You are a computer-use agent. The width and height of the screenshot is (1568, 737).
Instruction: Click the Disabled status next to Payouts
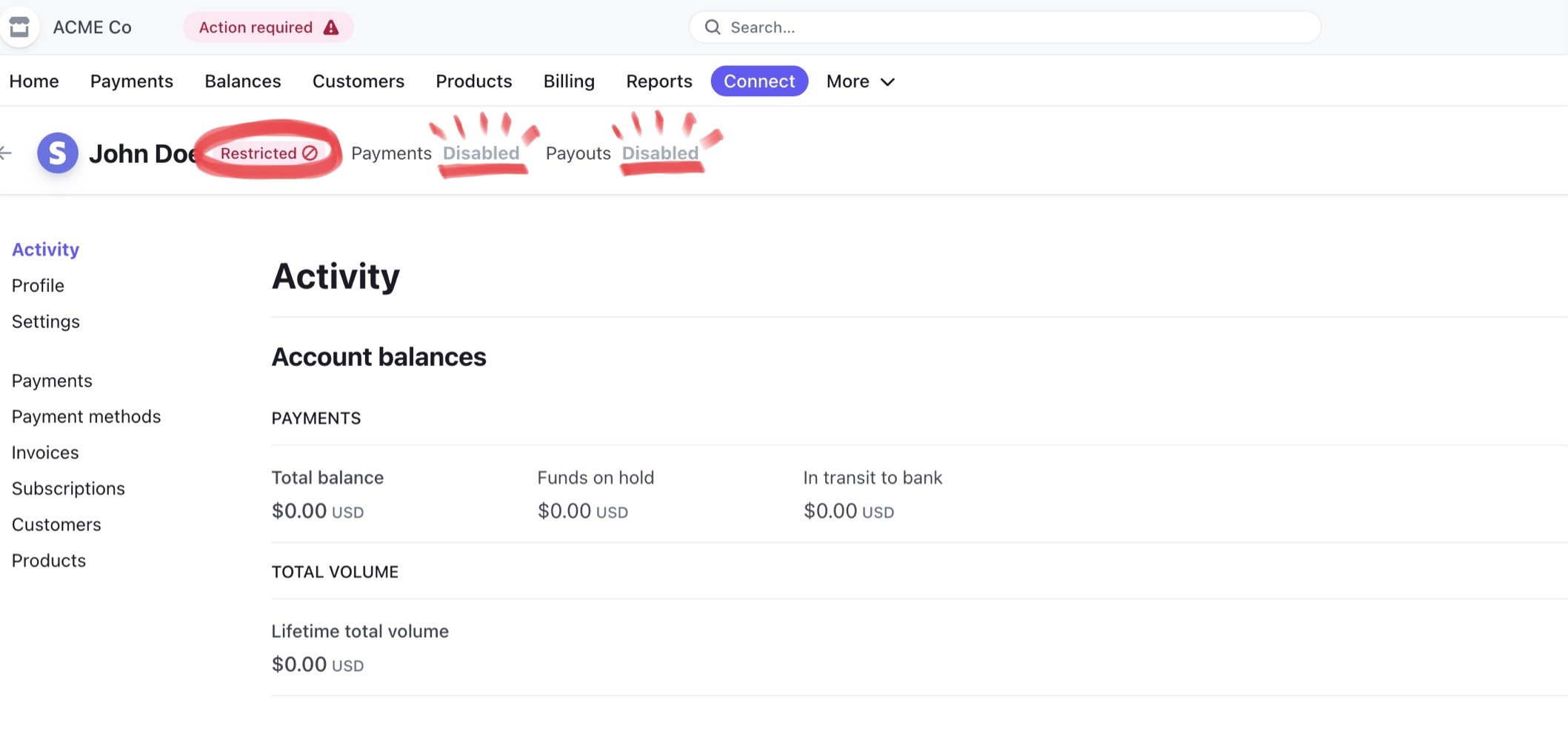[660, 153]
